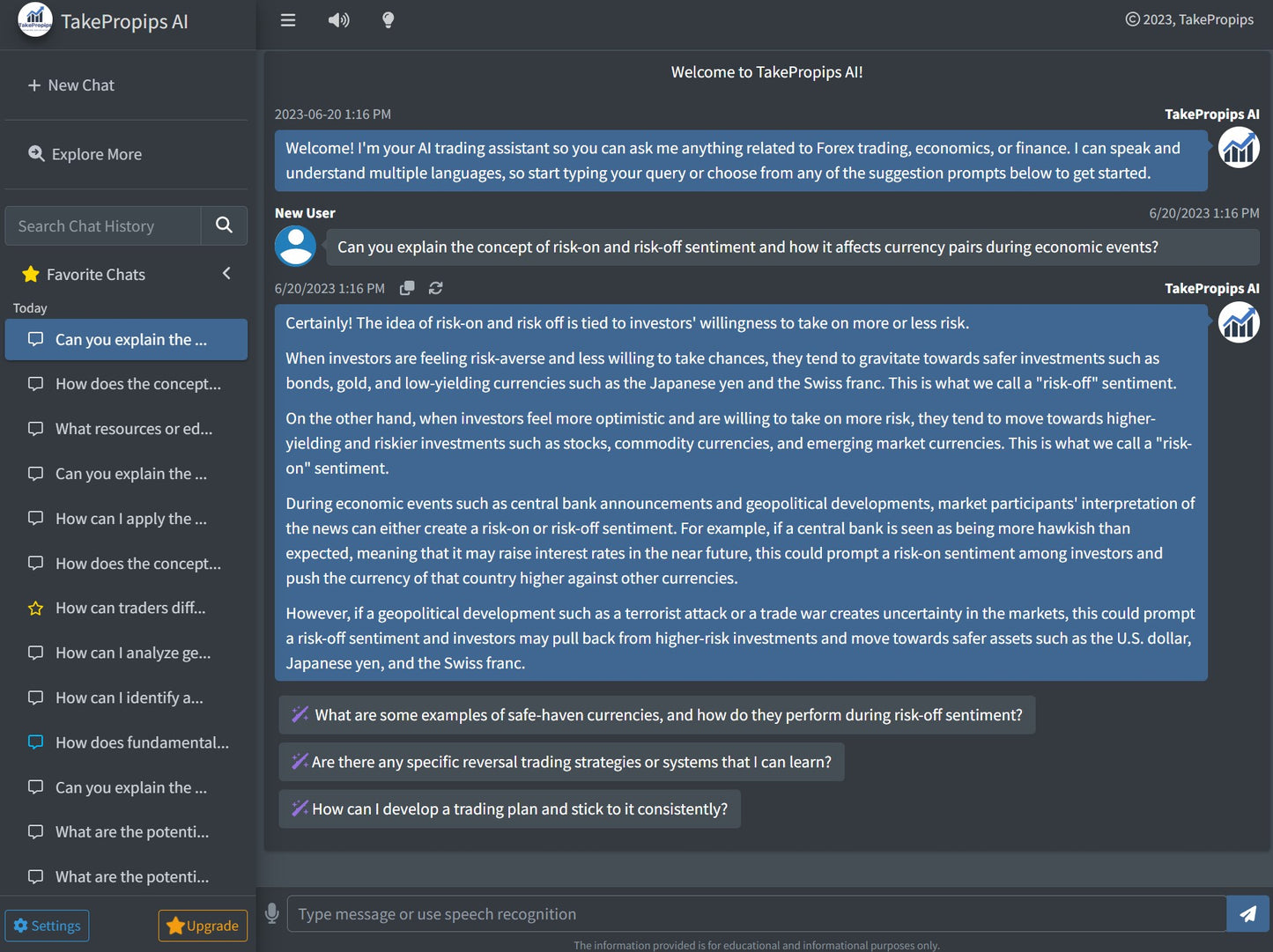Viewport: 1273px width, 952px height.
Task: Click the blue chat icon beside "How does fundamental..."
Action: tap(35, 742)
